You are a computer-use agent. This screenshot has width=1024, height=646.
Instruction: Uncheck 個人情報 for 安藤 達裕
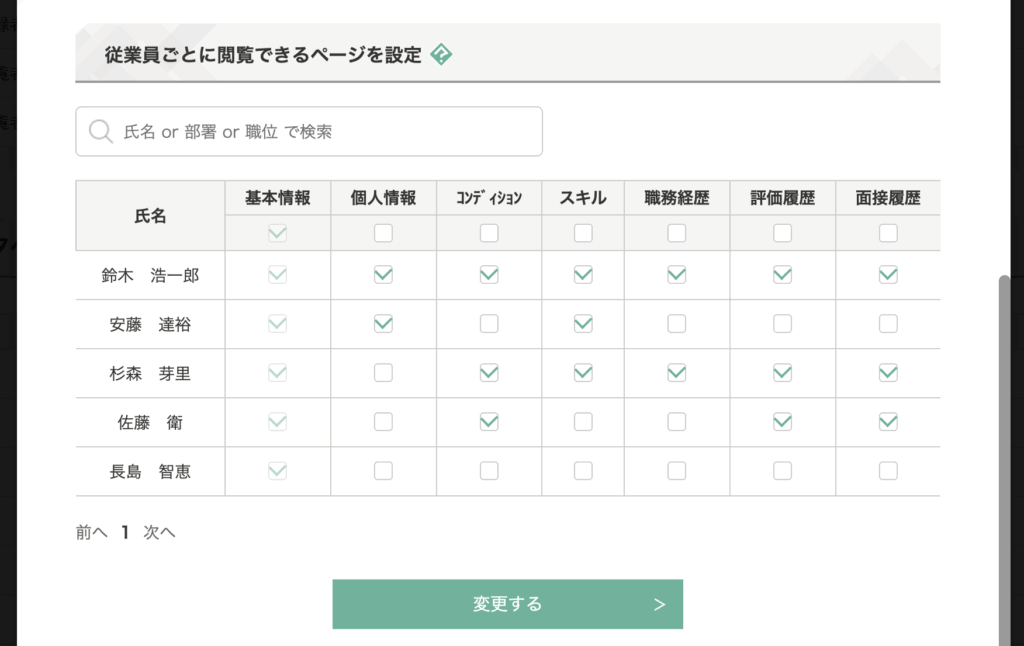(383, 324)
